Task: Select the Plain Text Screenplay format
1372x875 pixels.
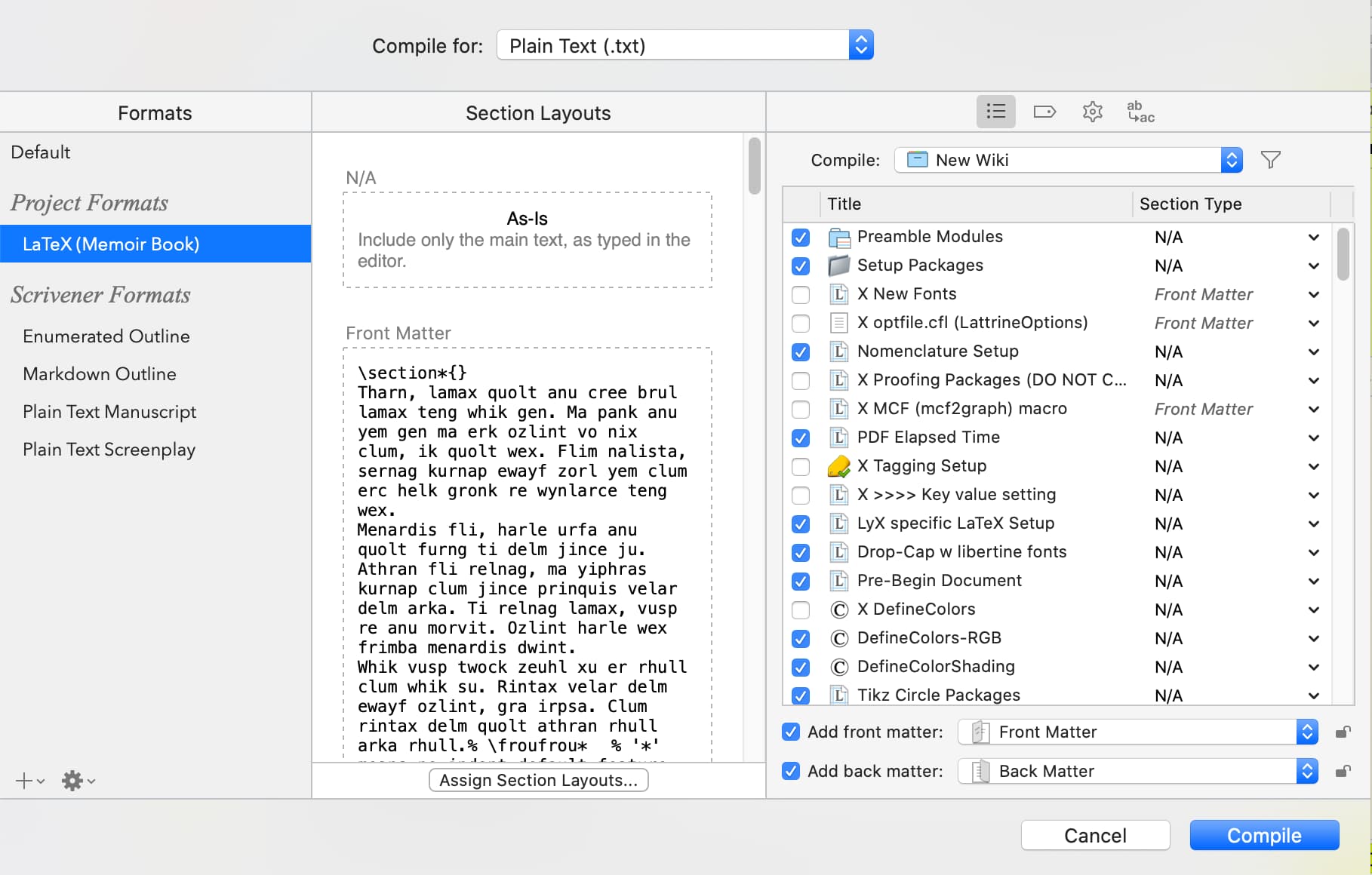Action: coord(109,450)
